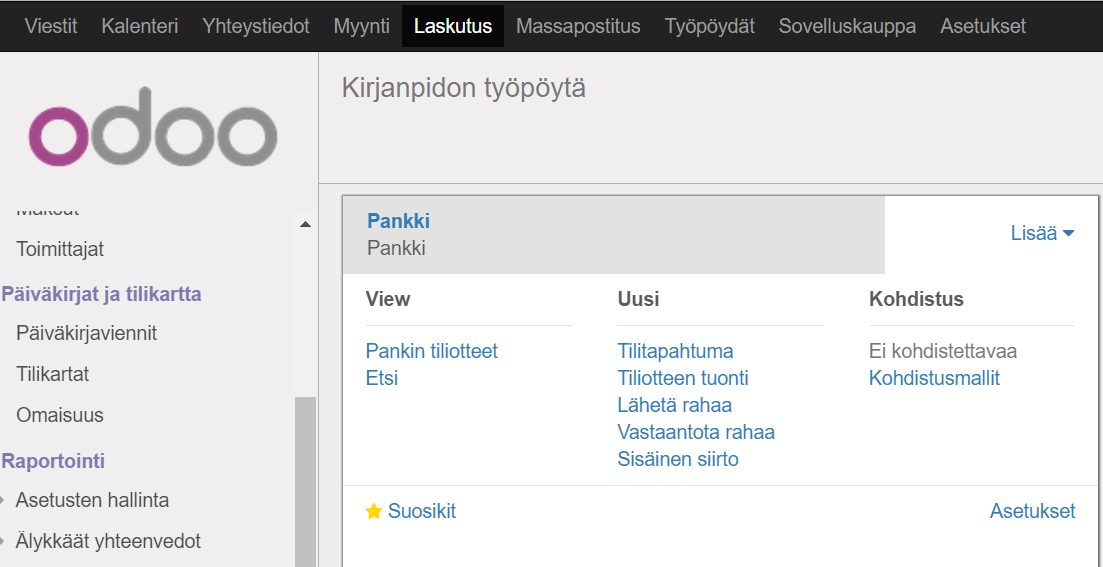This screenshot has width=1103, height=567.
Task: Click Vastaantota rahaa link
Action: click(x=696, y=432)
